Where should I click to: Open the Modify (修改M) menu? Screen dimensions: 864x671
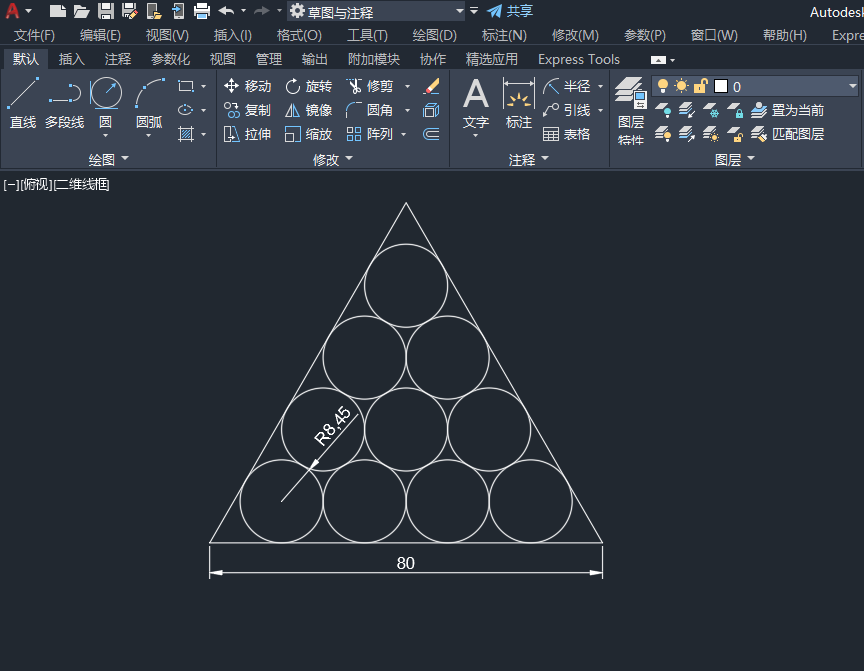tap(575, 35)
